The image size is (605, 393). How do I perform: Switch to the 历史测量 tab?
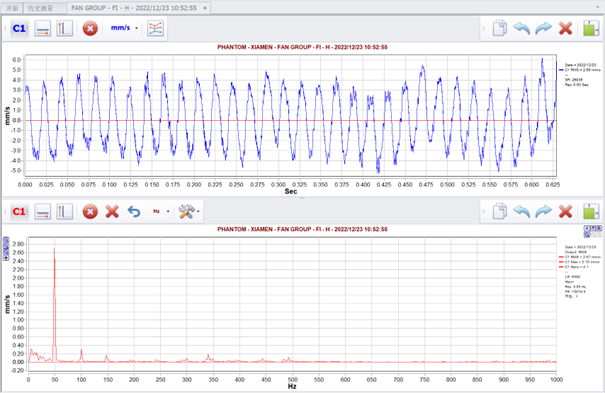click(41, 8)
